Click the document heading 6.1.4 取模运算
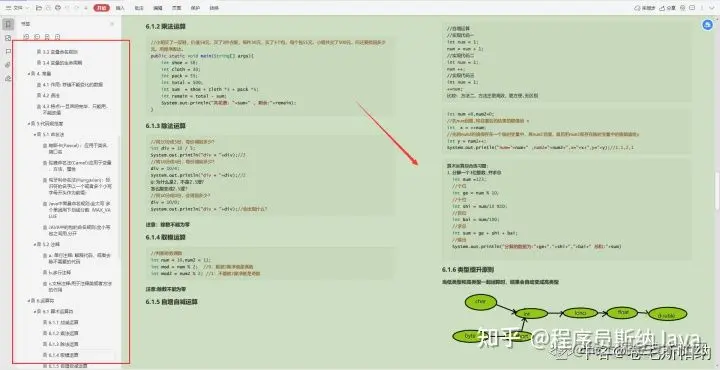 (x=166, y=237)
